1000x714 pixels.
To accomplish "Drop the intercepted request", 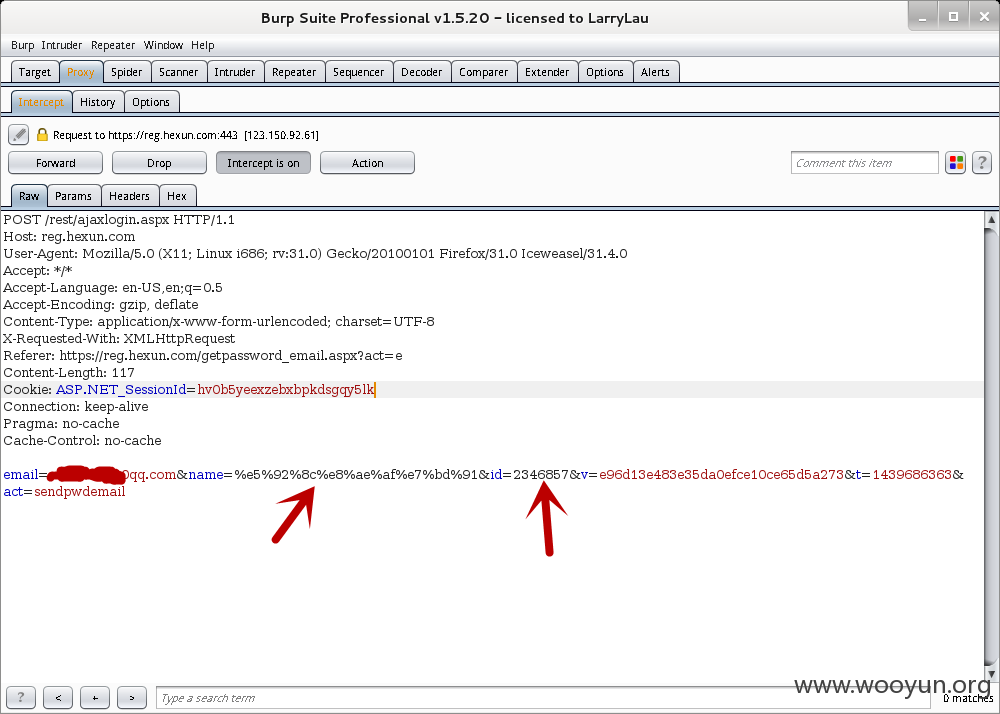I will coord(159,163).
